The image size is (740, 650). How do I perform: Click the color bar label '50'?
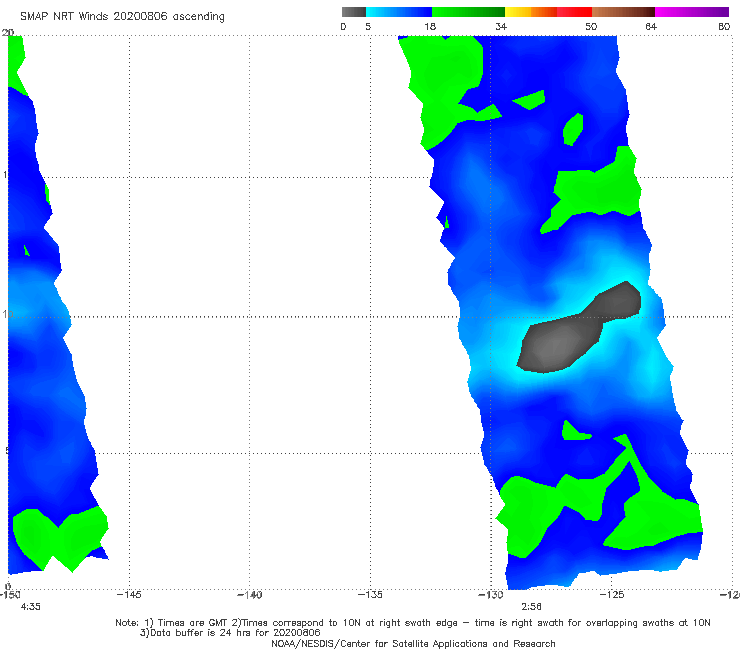point(591,27)
